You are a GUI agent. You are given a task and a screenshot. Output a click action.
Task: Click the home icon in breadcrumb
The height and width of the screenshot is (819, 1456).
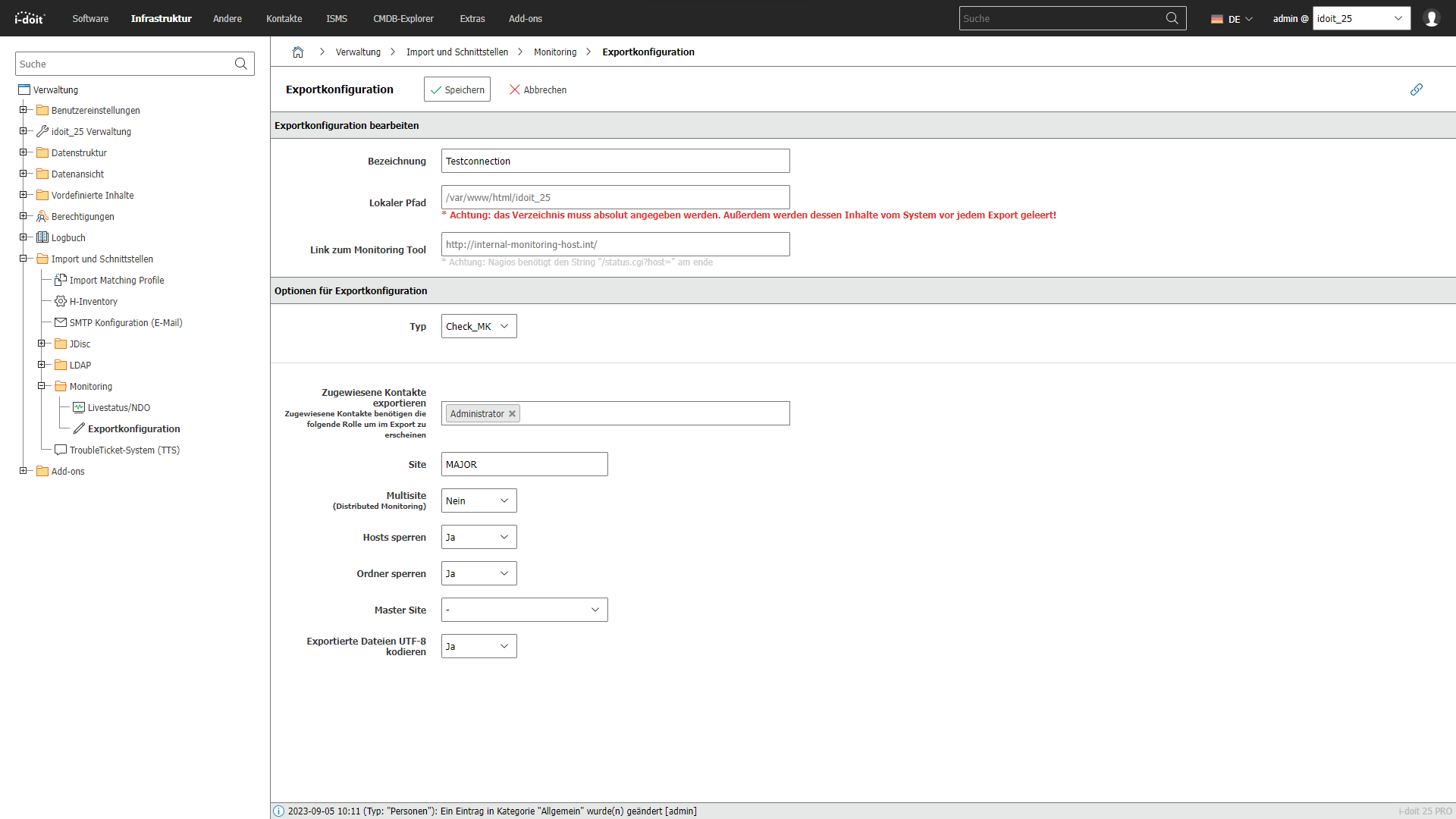coord(298,52)
